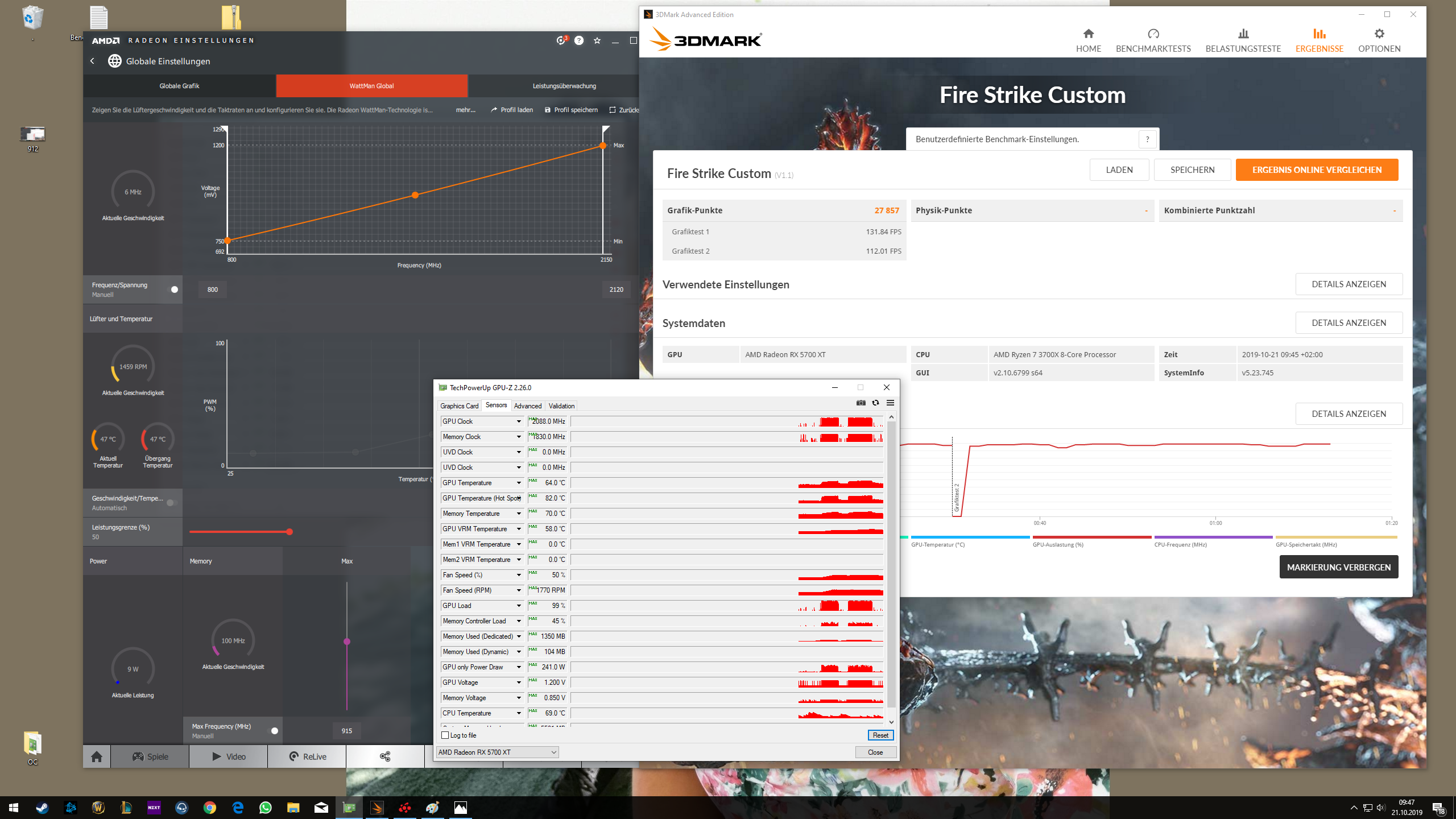This screenshot has width=1456, height=819.
Task: Click the GPU-Z refresh icon
Action: [x=875, y=403]
